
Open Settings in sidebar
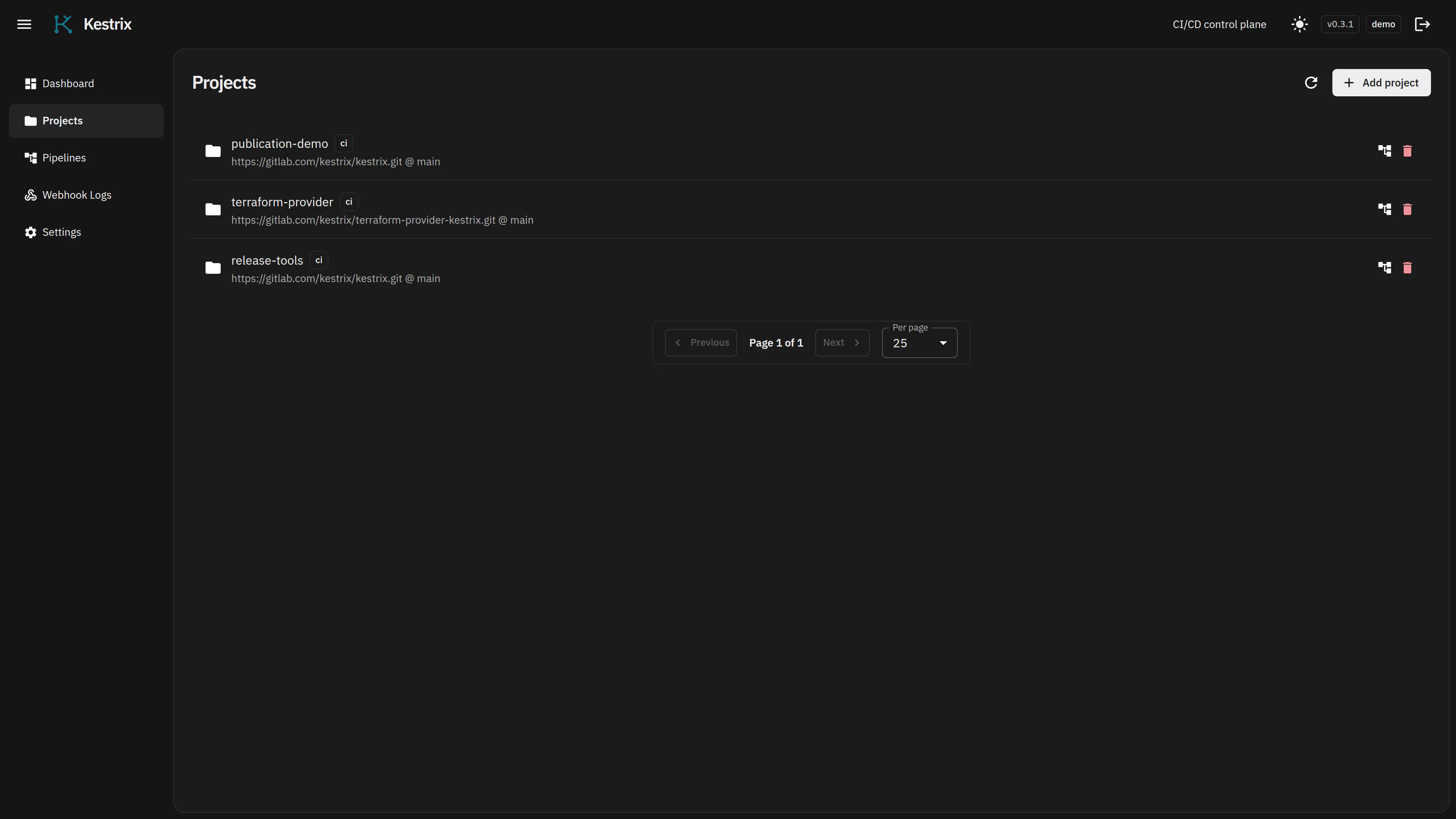click(86, 232)
